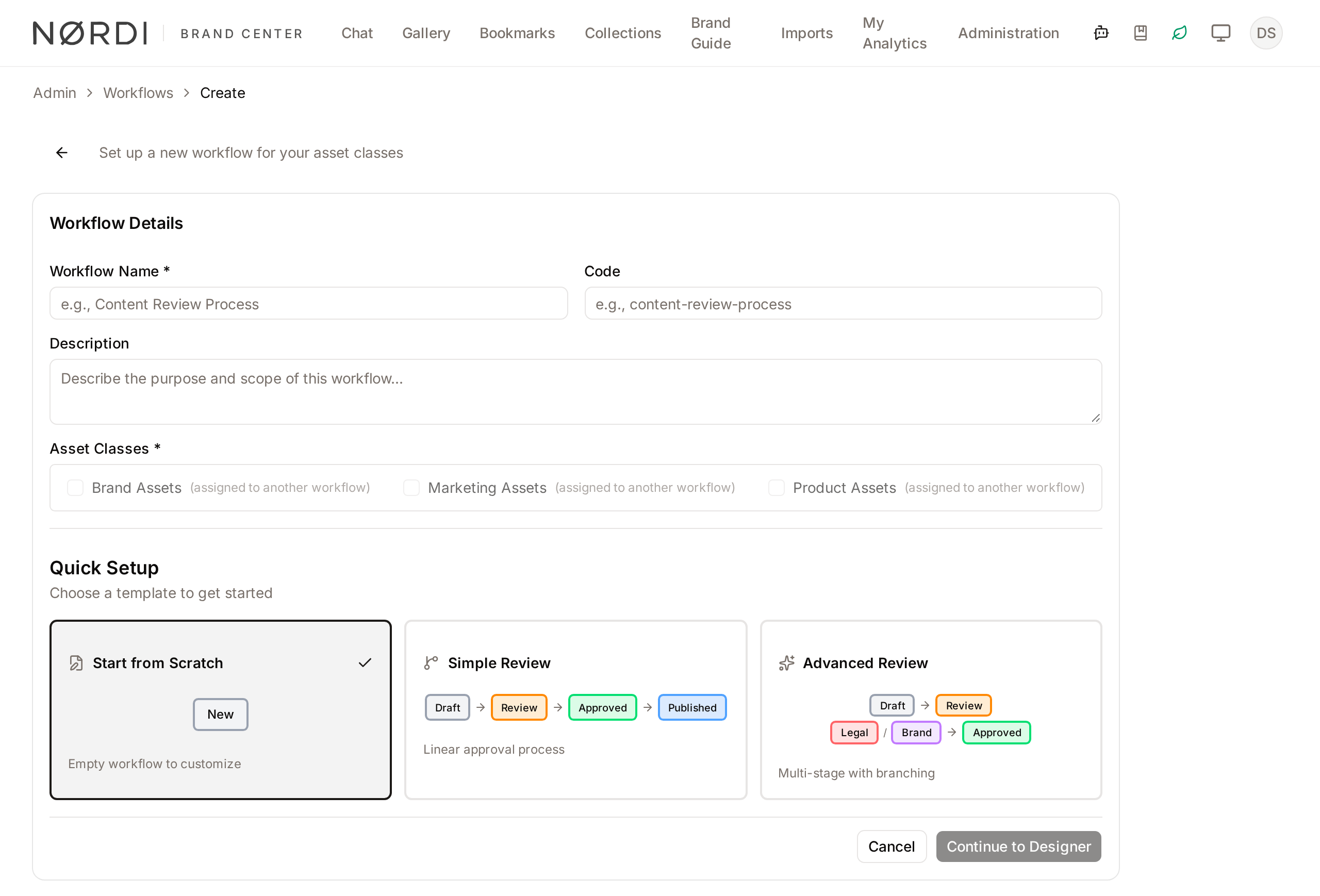This screenshot has height=896, width=1320.
Task: Click Continue to Designer button
Action: coord(1018,846)
